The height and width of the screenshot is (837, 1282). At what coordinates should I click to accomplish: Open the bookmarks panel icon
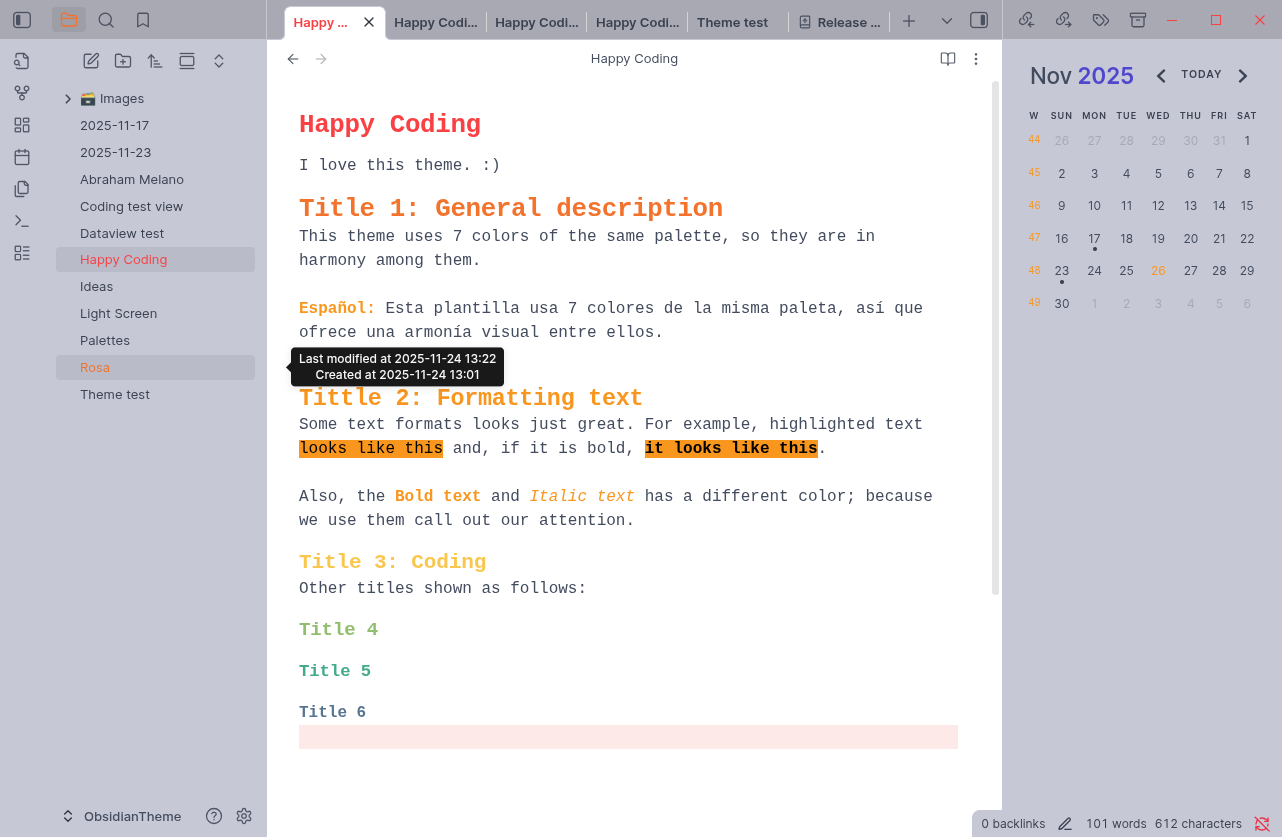click(143, 20)
